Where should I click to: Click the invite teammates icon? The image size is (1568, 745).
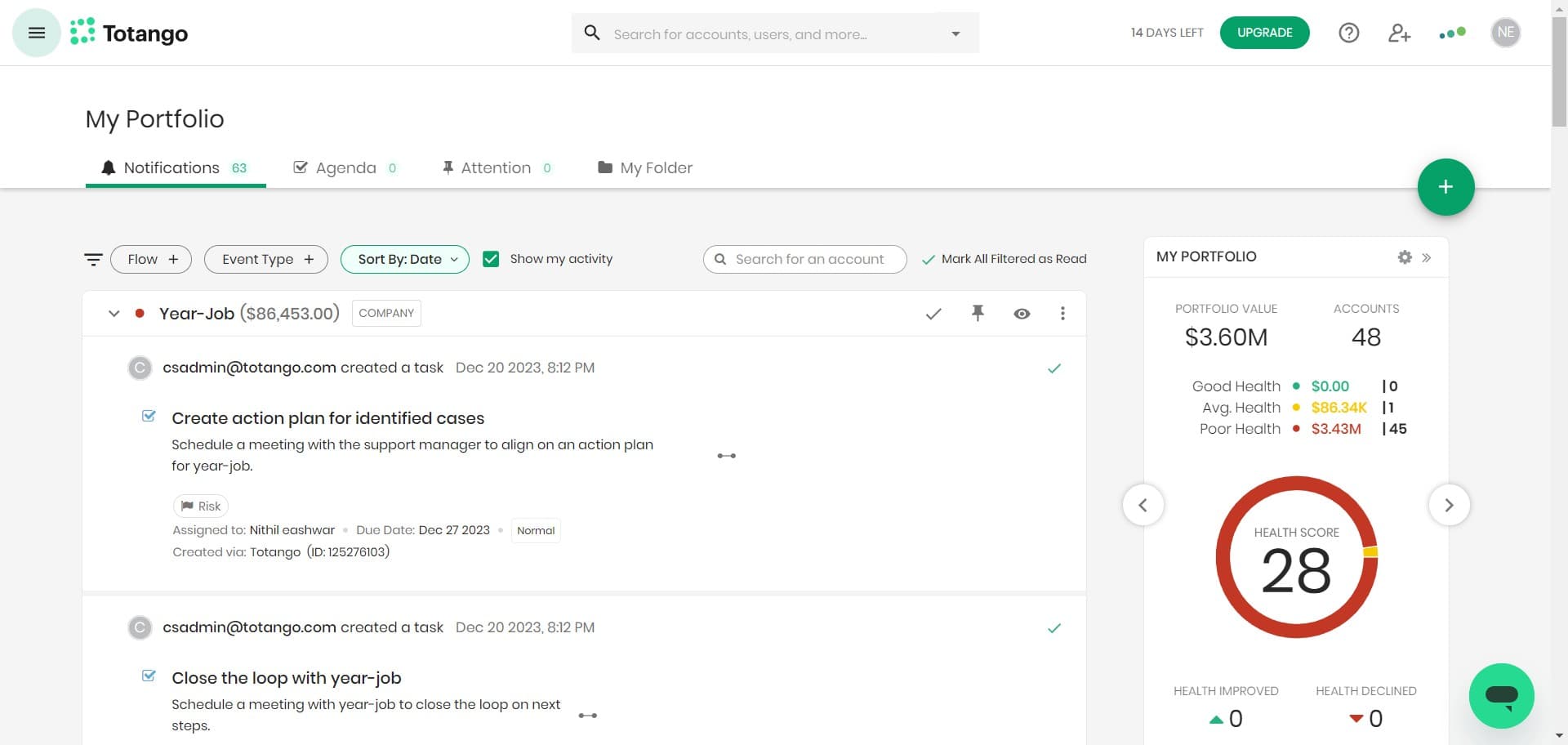tap(1400, 33)
